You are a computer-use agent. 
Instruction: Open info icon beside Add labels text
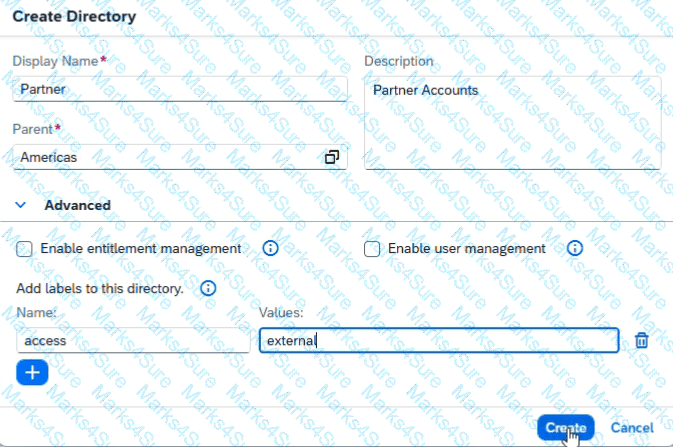[208, 288]
